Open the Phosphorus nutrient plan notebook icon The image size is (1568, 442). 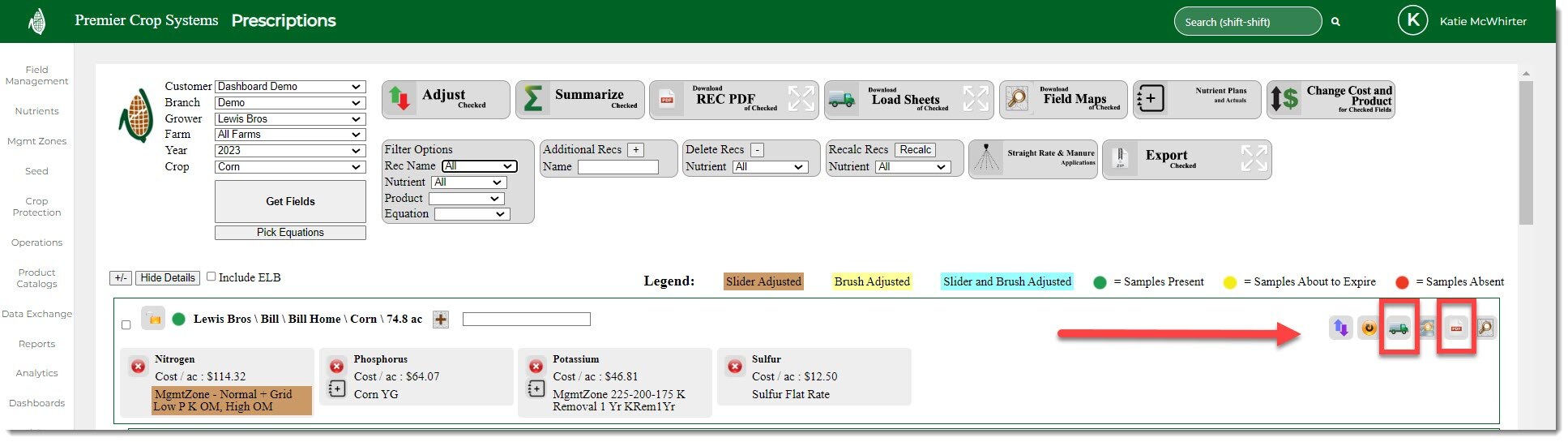[x=337, y=389]
